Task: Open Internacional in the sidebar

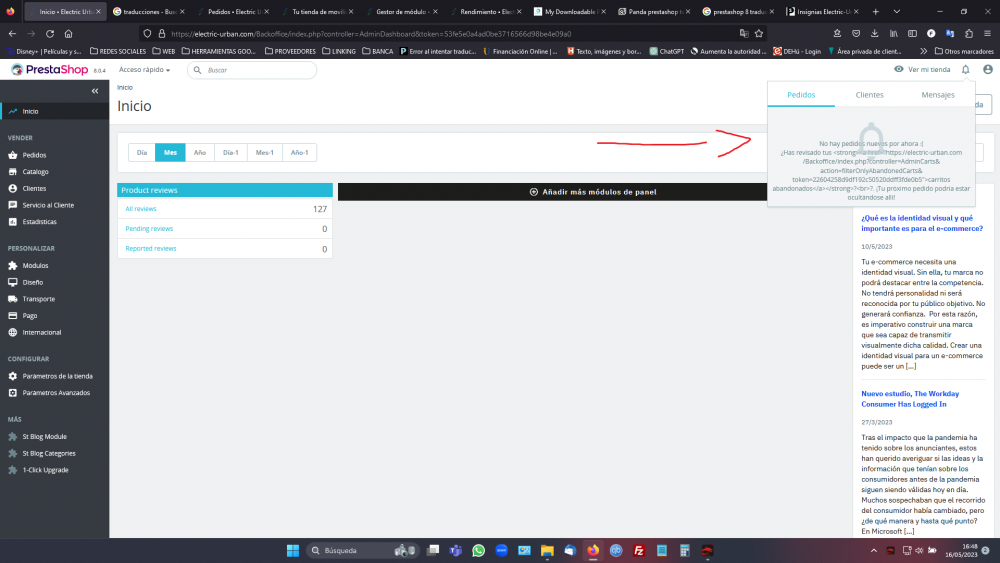Action: tap(41, 332)
